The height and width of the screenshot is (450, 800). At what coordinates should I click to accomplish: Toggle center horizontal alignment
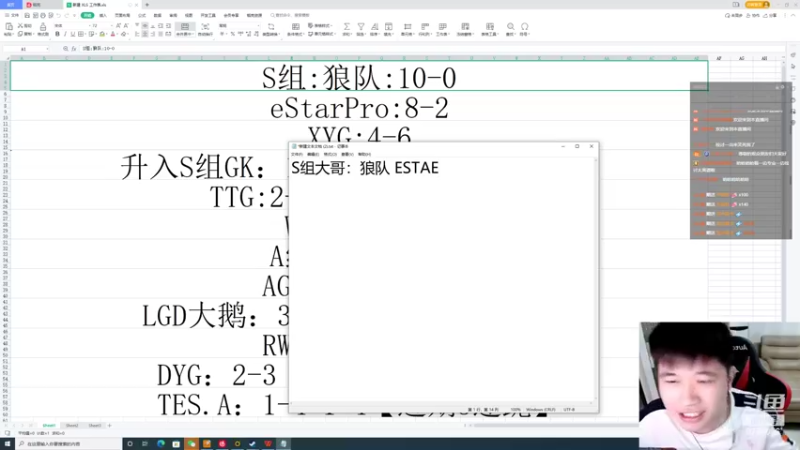tap(145, 34)
